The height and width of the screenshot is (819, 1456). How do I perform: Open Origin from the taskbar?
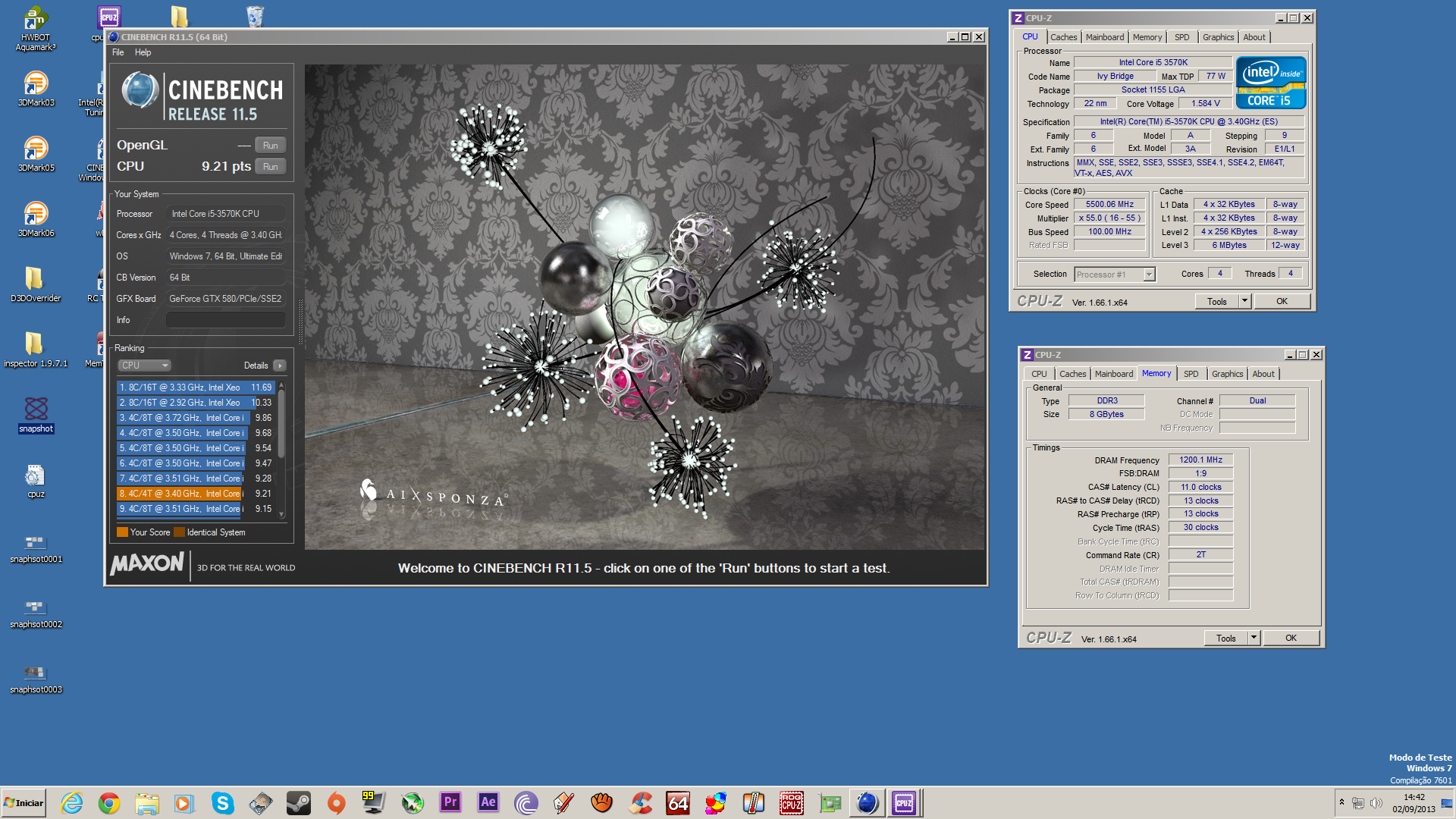[337, 803]
